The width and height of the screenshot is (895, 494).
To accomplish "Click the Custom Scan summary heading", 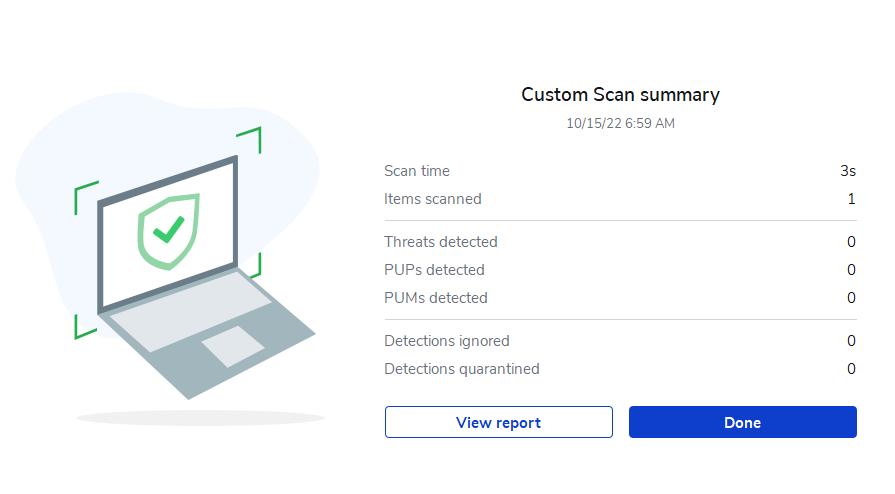I will pyautogui.click(x=620, y=95).
